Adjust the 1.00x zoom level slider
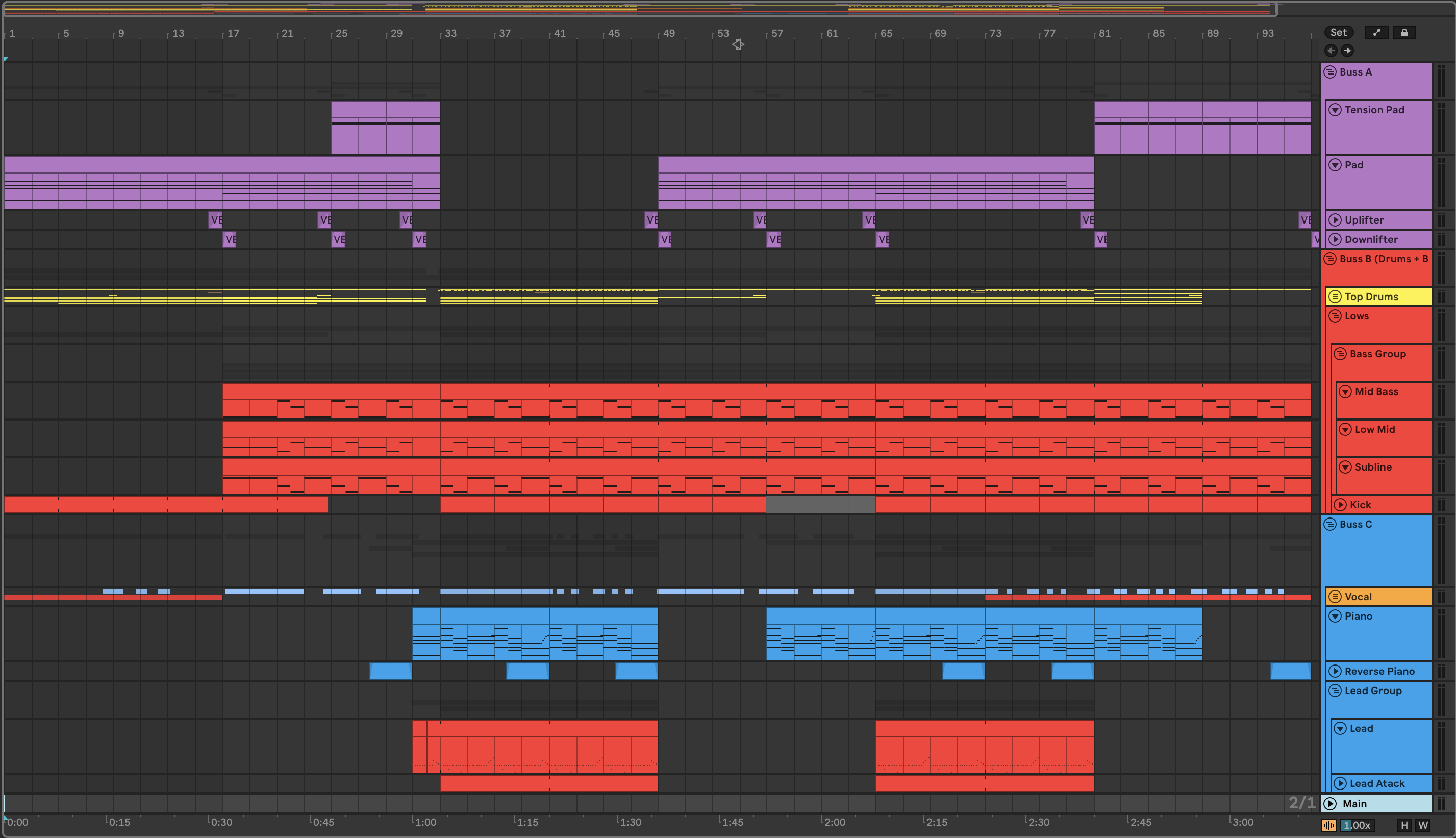Image resolution: width=1456 pixels, height=838 pixels. point(1358,825)
